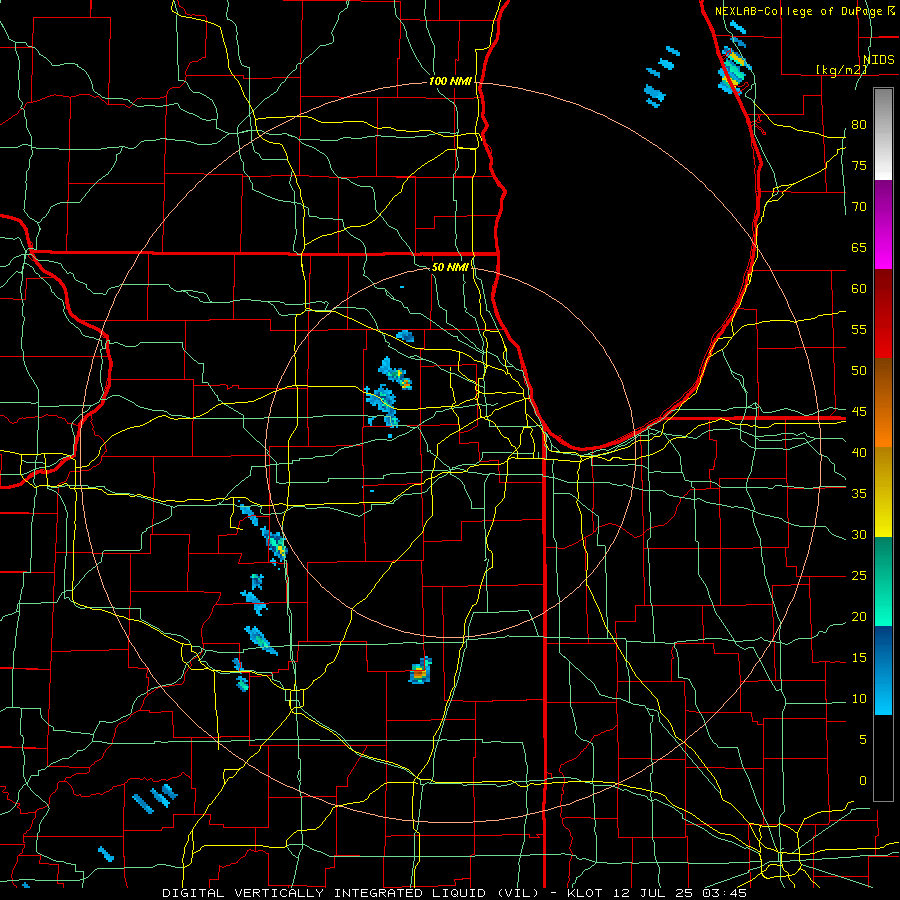Screen dimensions: 900x900
Task: Click the red-core storm cell below the 50 NMI ring
Action: (421, 671)
